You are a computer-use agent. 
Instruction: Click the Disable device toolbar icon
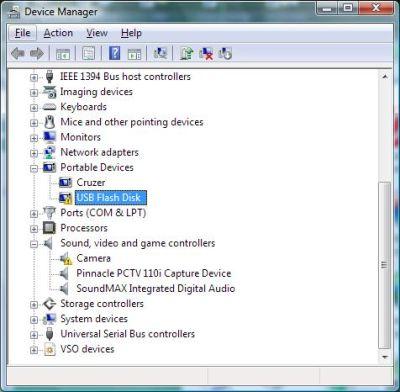point(225,53)
